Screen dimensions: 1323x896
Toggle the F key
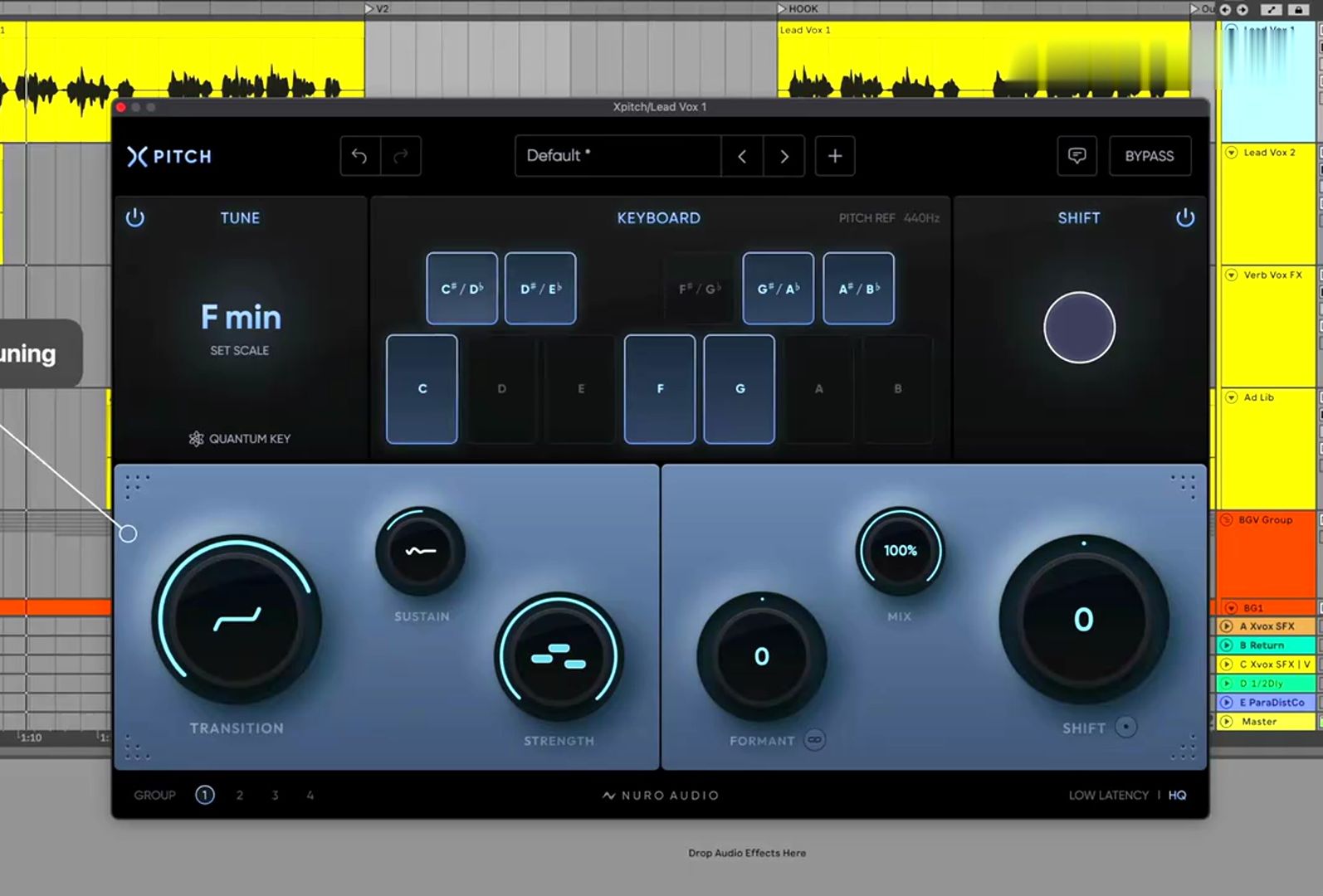[660, 389]
